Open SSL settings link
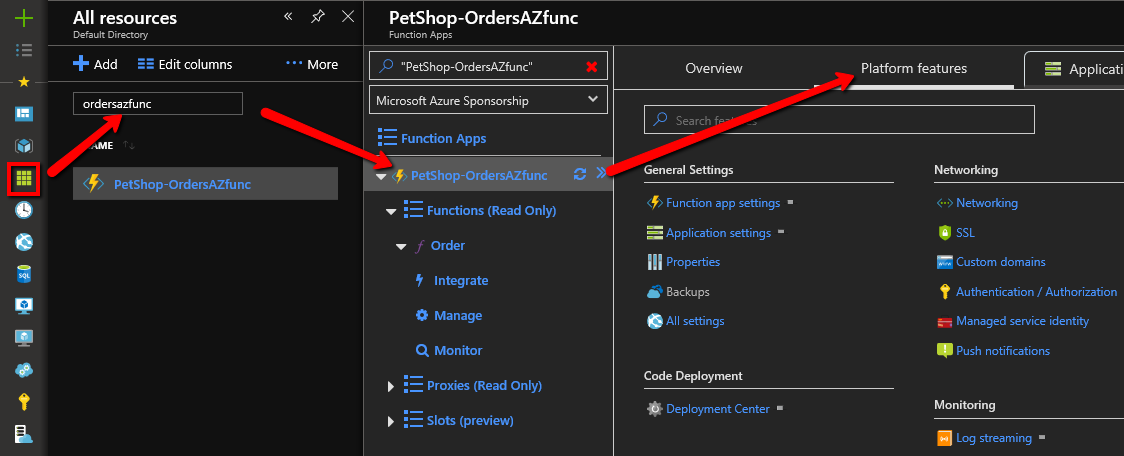 [965, 233]
